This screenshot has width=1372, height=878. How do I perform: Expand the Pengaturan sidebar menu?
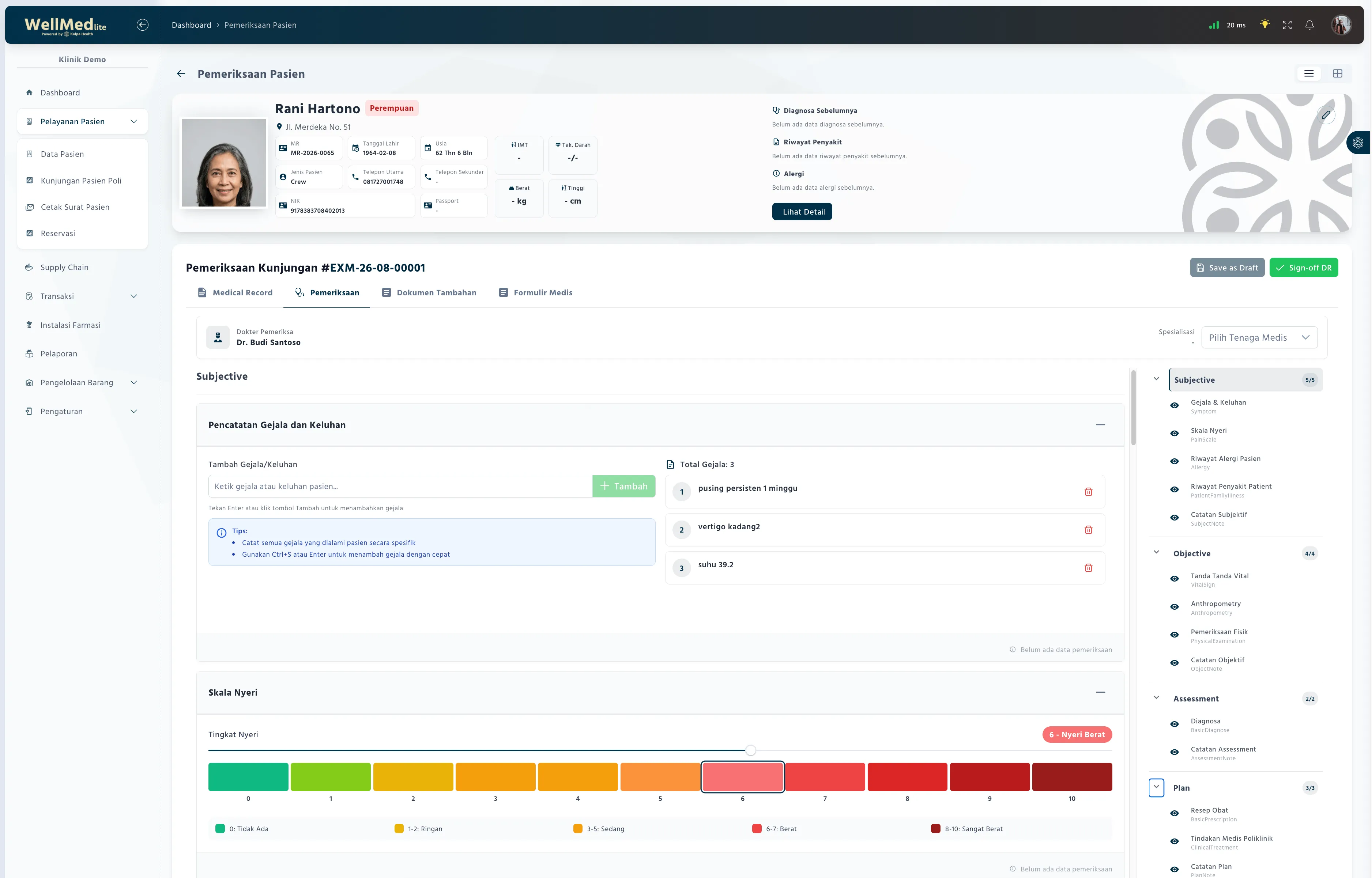click(x=82, y=411)
